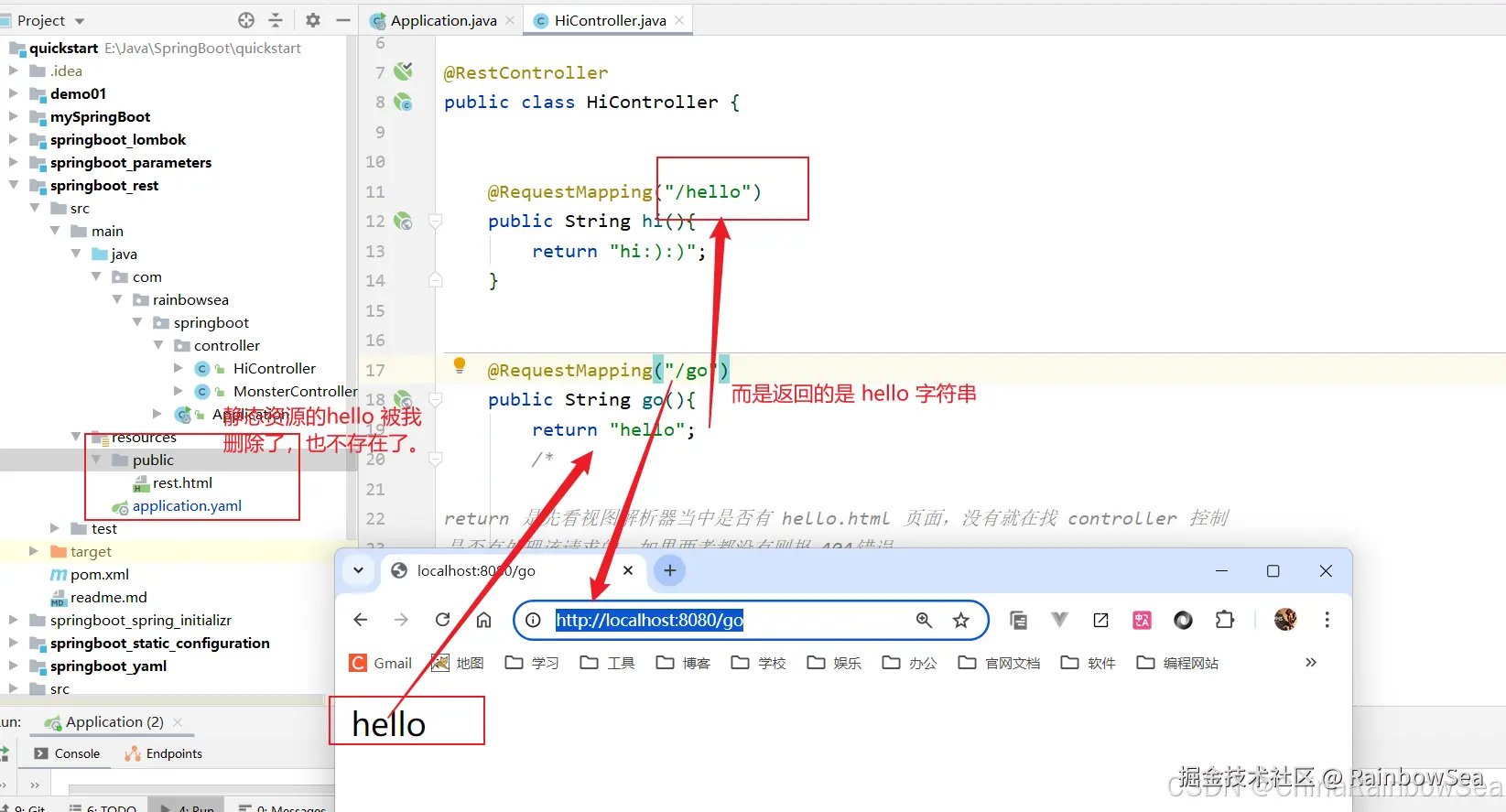Select springboot_yaml module
This screenshot has height=812, width=1506.
(x=108, y=666)
